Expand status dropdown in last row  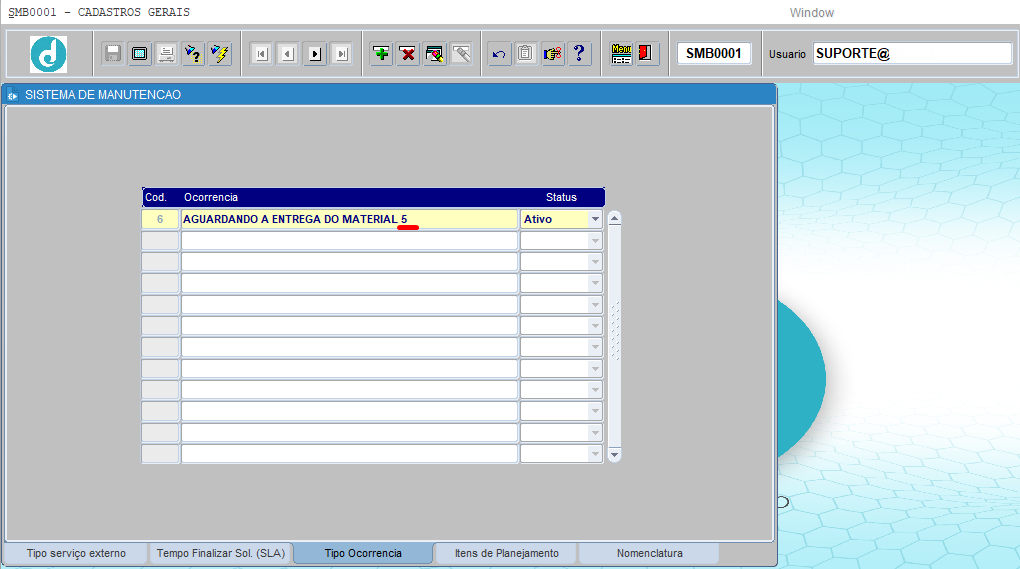595,454
